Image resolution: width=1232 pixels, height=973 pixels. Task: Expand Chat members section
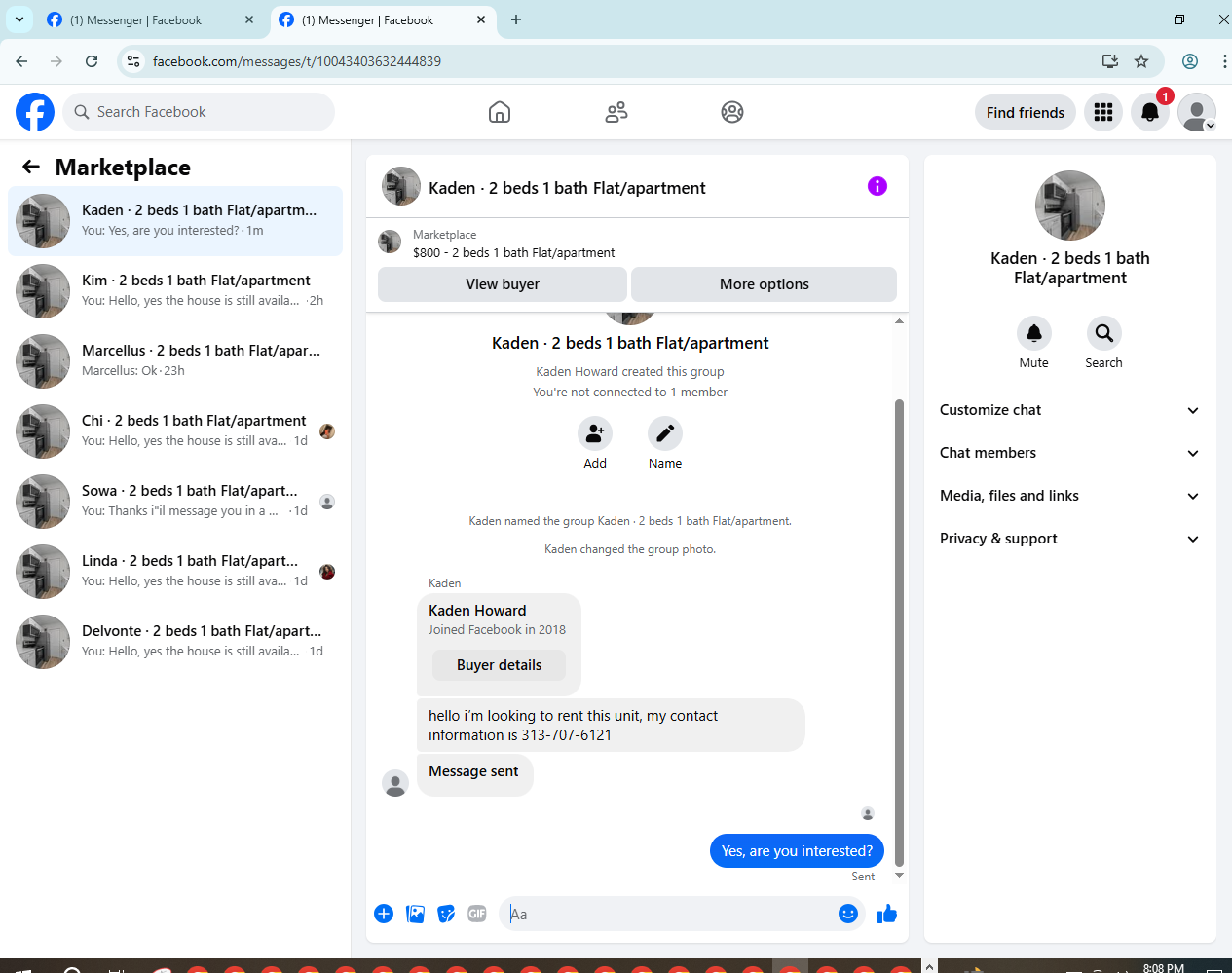(x=1069, y=453)
